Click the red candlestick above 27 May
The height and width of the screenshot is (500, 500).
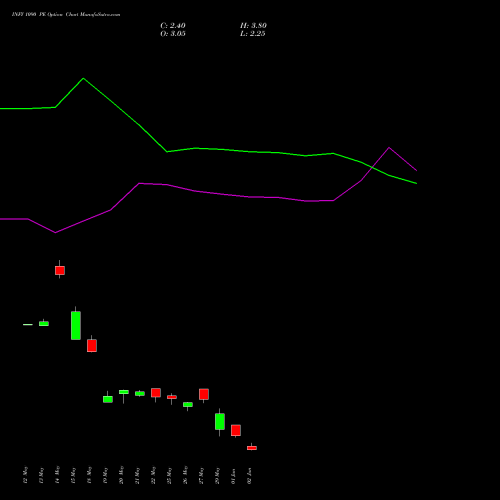(x=204, y=394)
